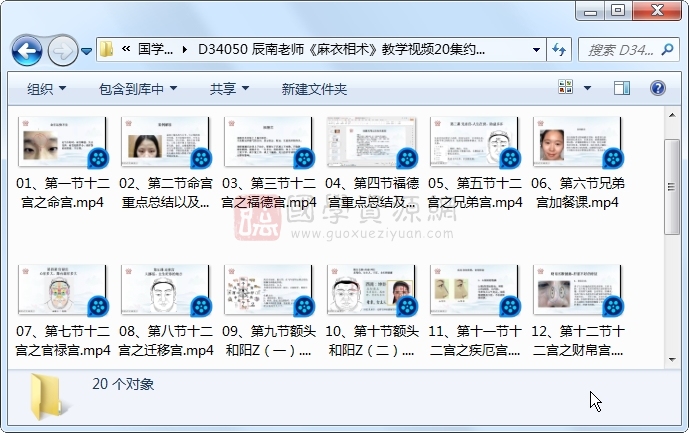Click file name 10、第十节额头和阳Z（二）
The image size is (689, 433).
[x=372, y=341]
